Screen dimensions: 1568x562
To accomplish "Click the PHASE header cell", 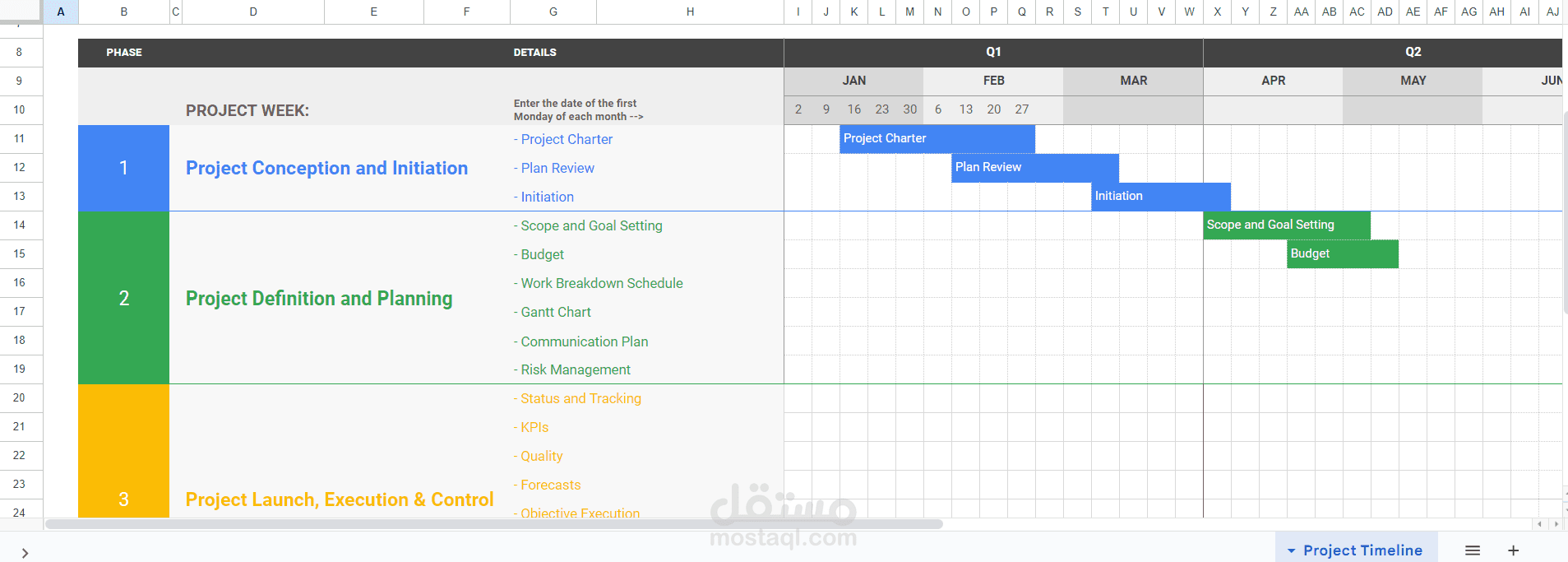I will [124, 52].
